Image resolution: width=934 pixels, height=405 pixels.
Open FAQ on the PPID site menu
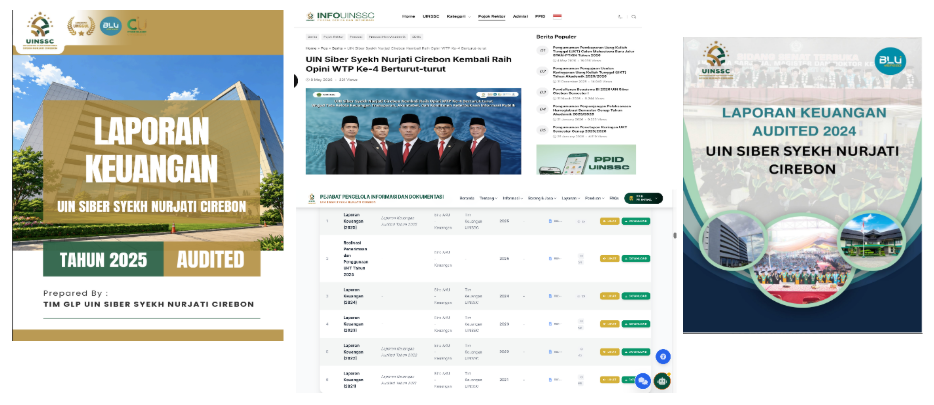tap(614, 198)
